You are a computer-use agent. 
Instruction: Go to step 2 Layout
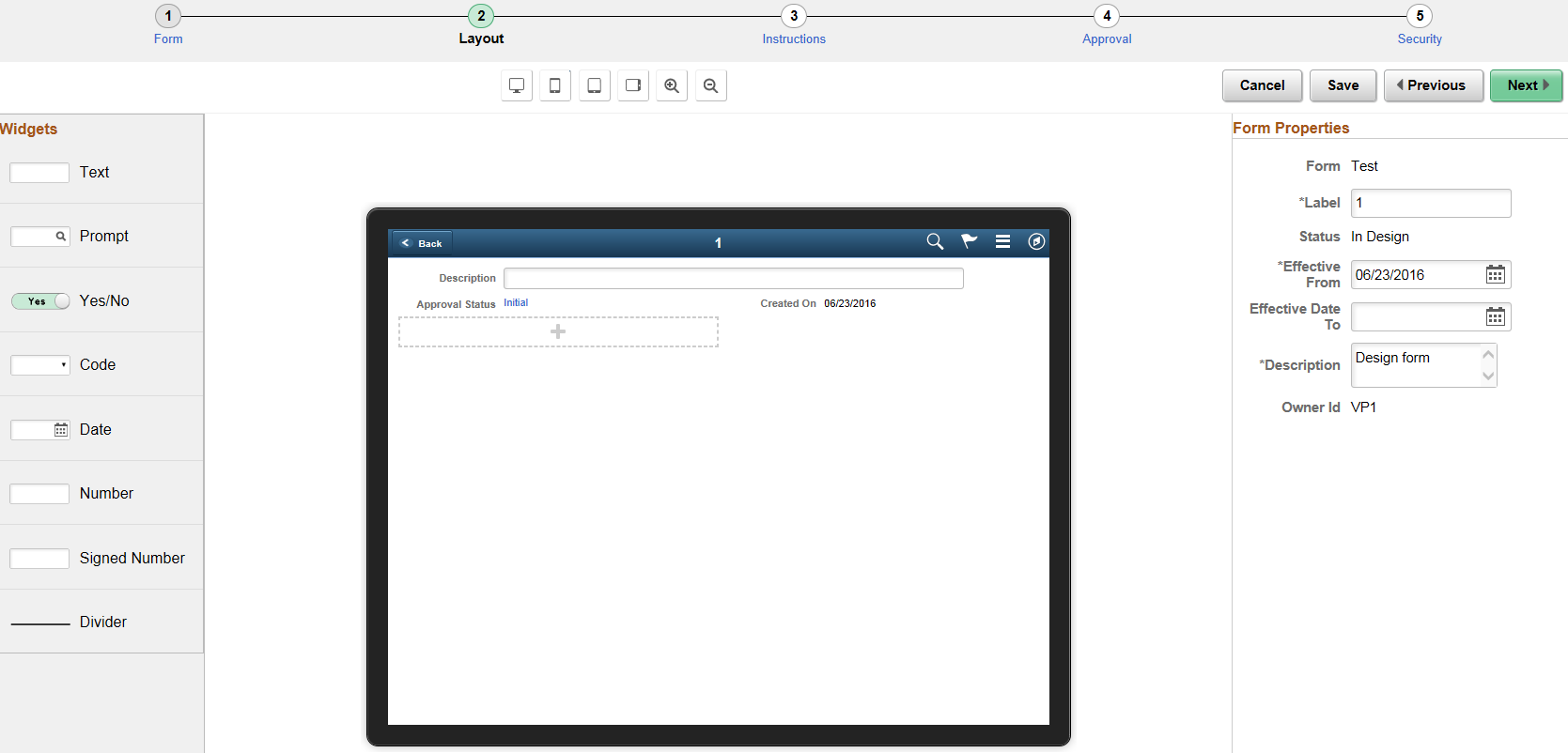click(x=481, y=24)
